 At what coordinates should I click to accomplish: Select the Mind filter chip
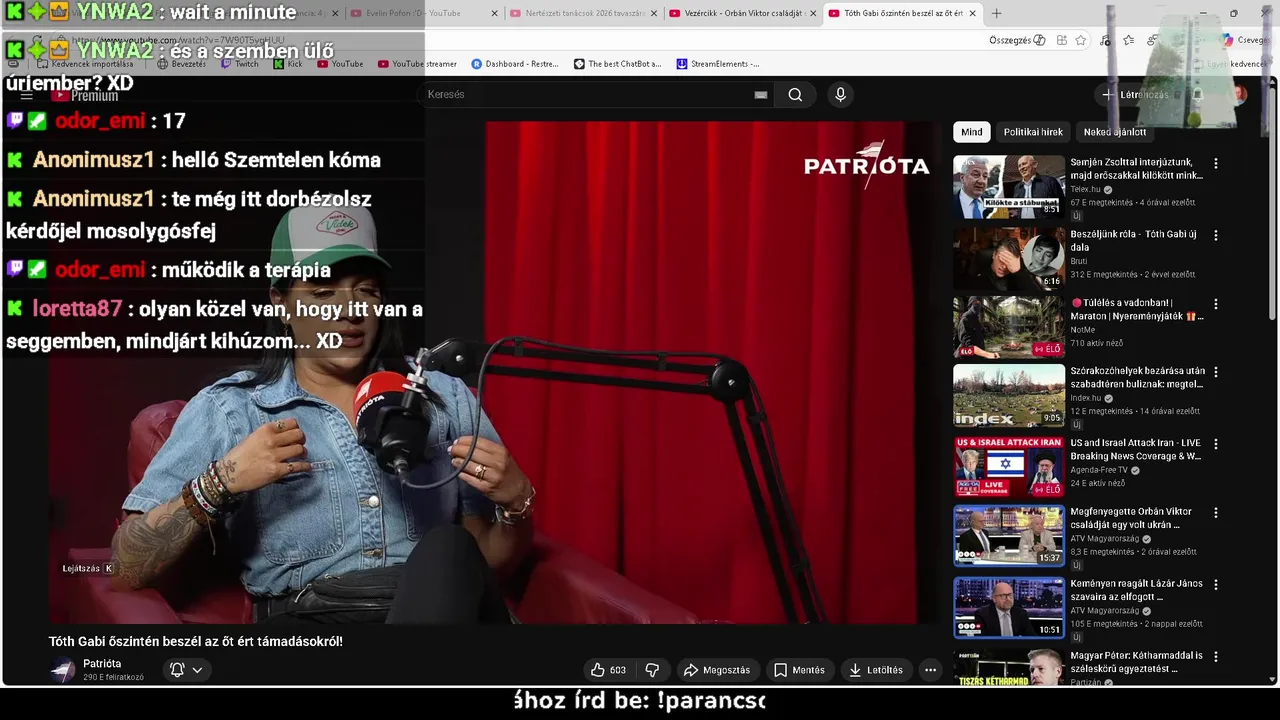[x=972, y=132]
